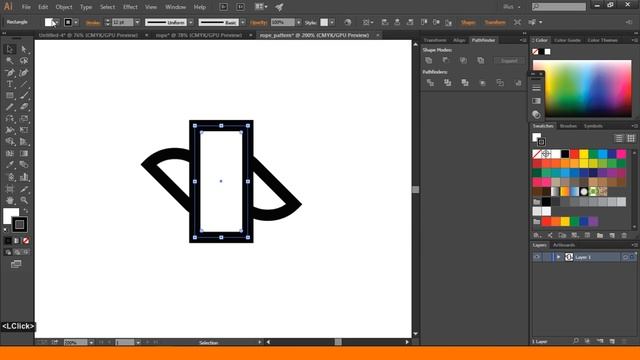Image resolution: width=640 pixels, height=360 pixels.
Task: Click the Minus Front shape mode icon
Action: (446, 60)
